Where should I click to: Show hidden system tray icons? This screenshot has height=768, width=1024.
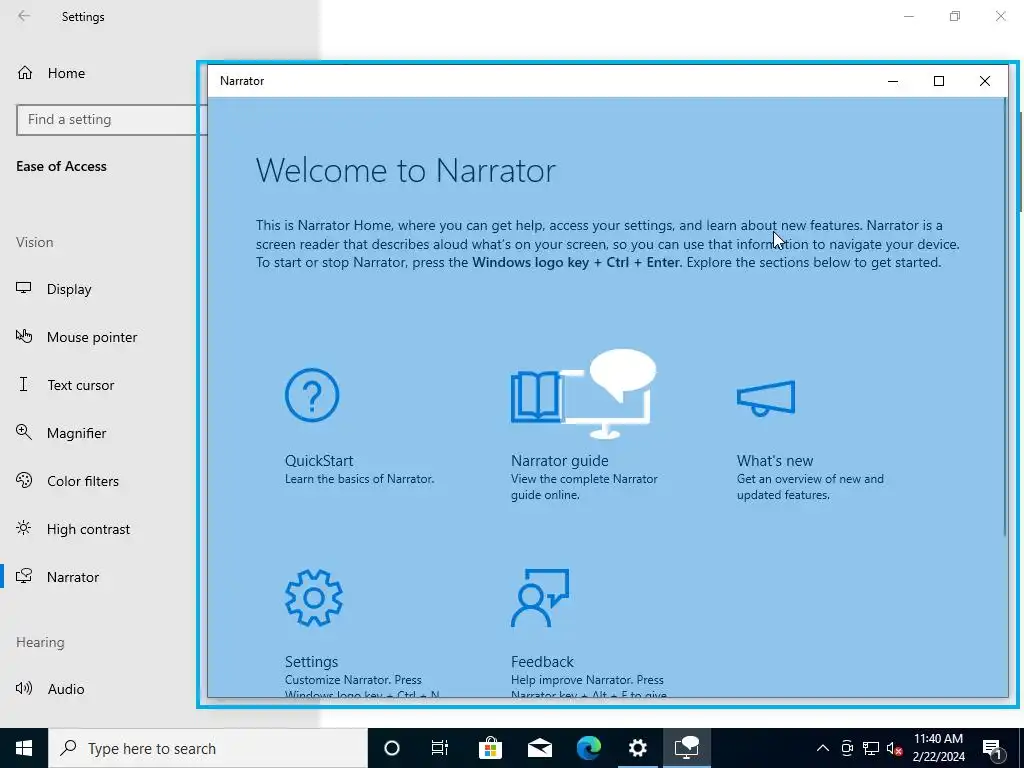(823, 748)
